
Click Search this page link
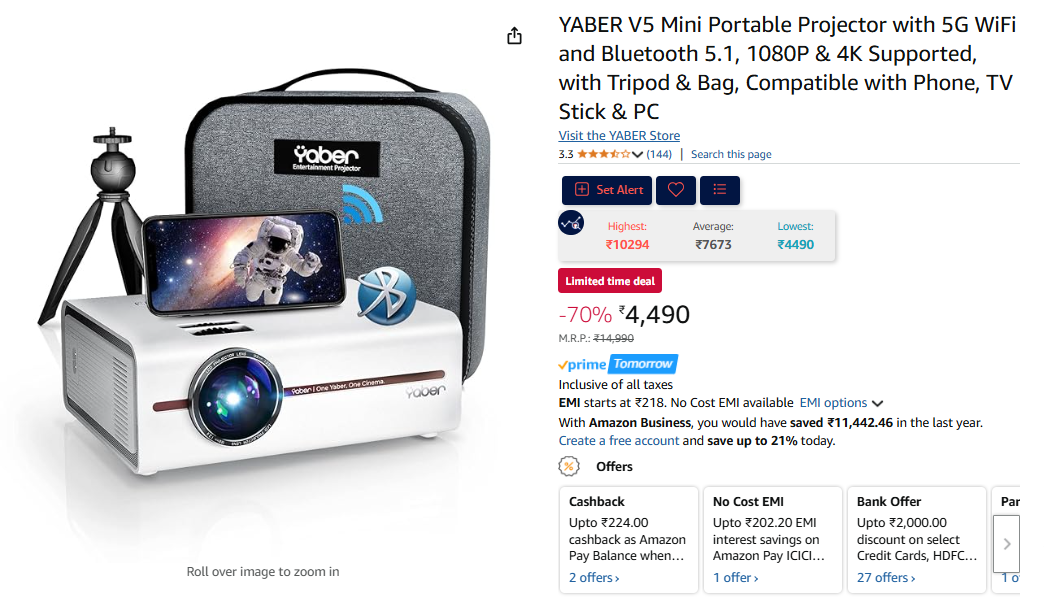pyautogui.click(x=731, y=154)
